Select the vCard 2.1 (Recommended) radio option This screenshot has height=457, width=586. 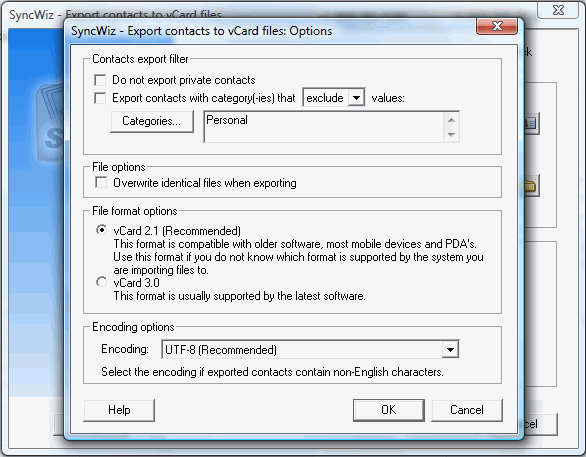coord(101,230)
